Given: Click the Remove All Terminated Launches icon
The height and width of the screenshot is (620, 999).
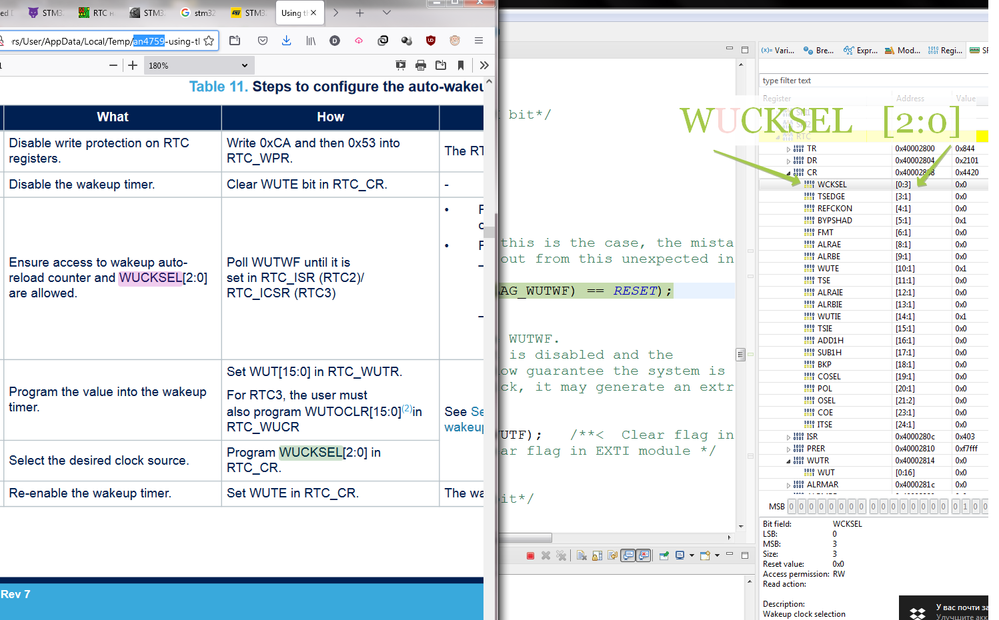Looking at the screenshot, I should 561,556.
